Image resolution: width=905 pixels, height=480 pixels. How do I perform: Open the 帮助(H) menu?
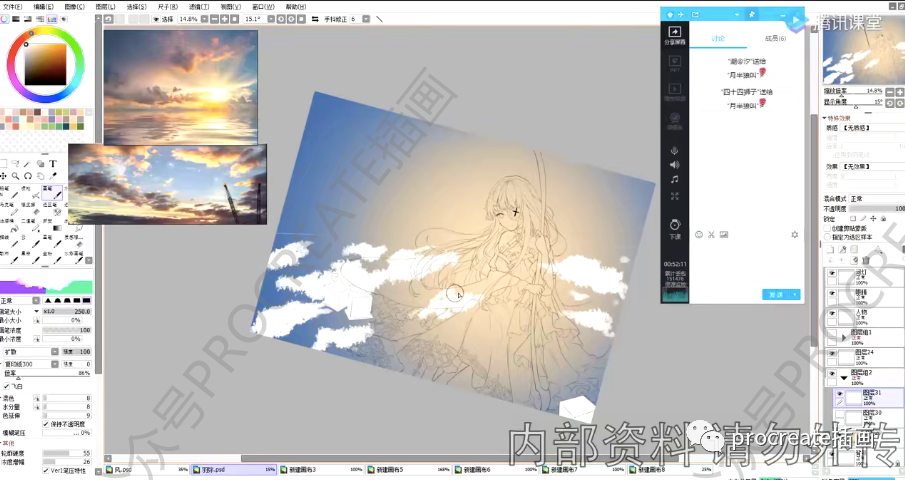point(296,7)
